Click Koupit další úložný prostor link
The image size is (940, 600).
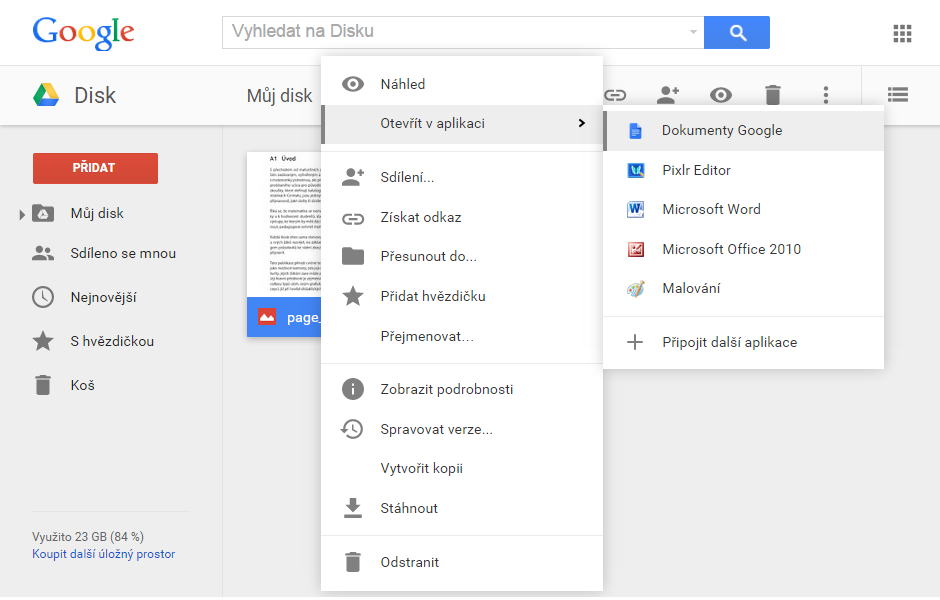[104, 554]
